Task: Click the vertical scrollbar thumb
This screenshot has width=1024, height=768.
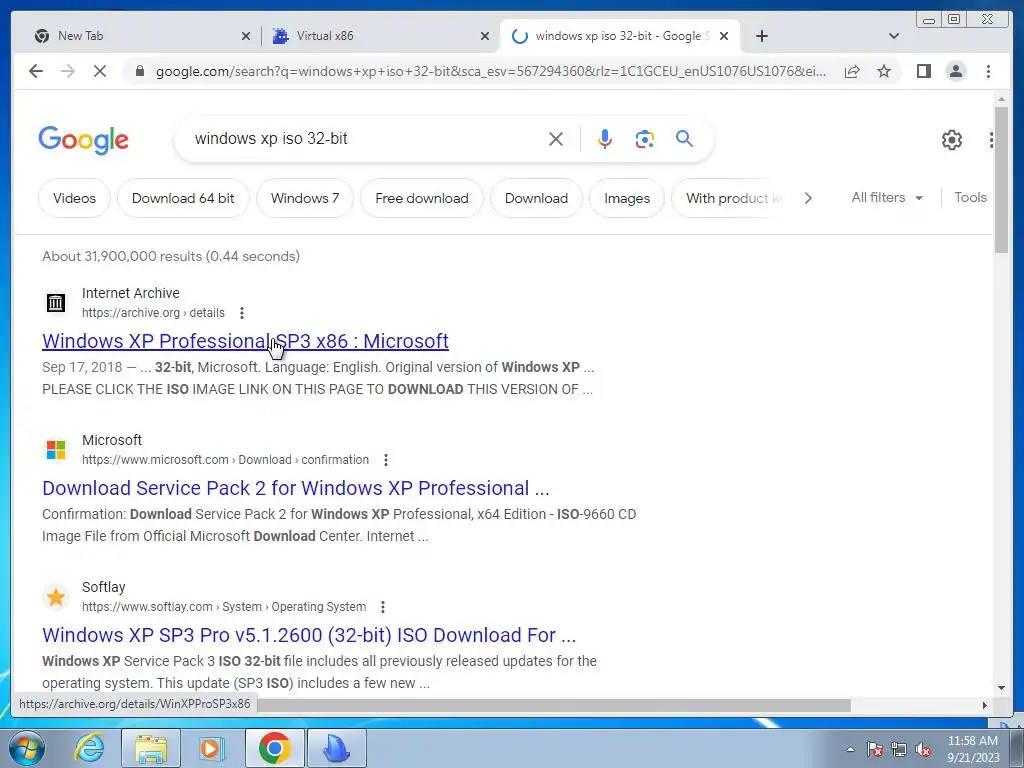Action: 1001,180
